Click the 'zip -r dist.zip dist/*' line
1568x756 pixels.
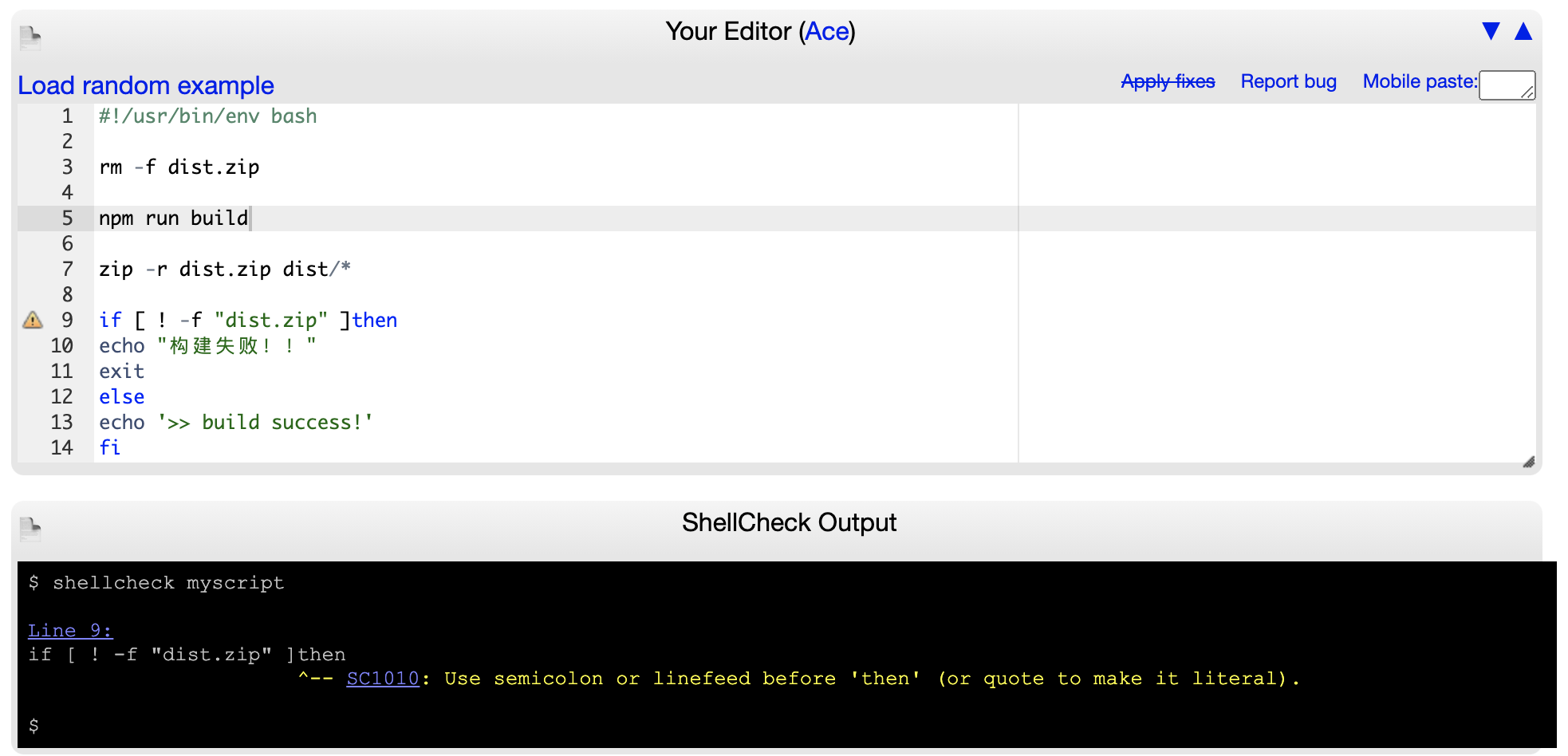(x=225, y=270)
